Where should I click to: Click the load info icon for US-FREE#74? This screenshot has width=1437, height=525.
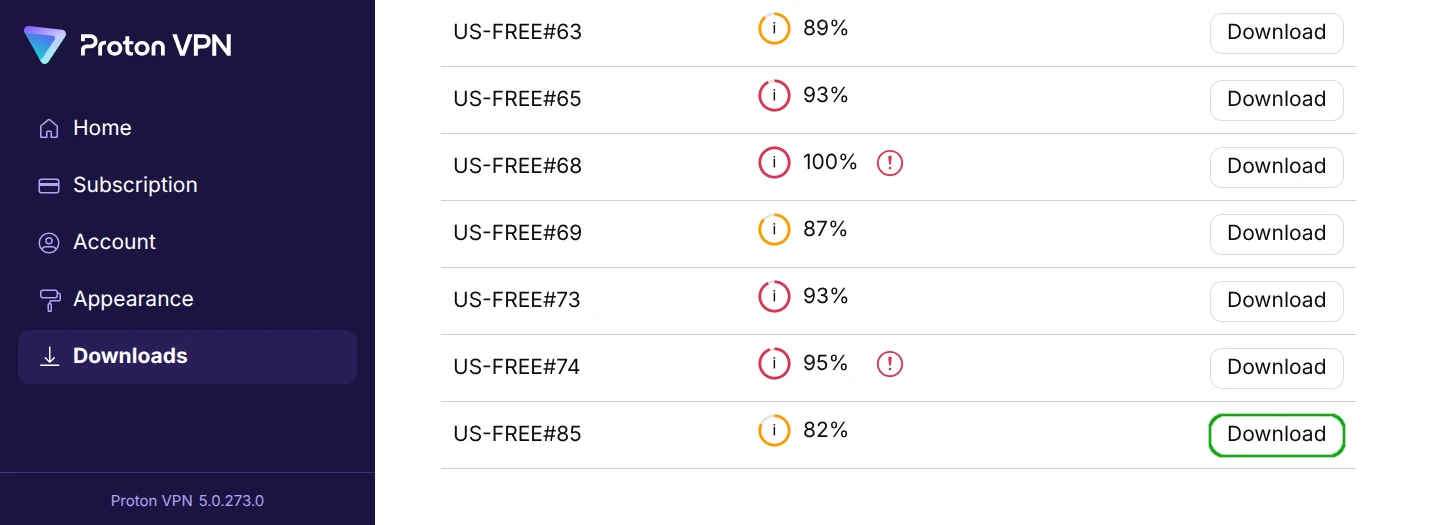774,364
